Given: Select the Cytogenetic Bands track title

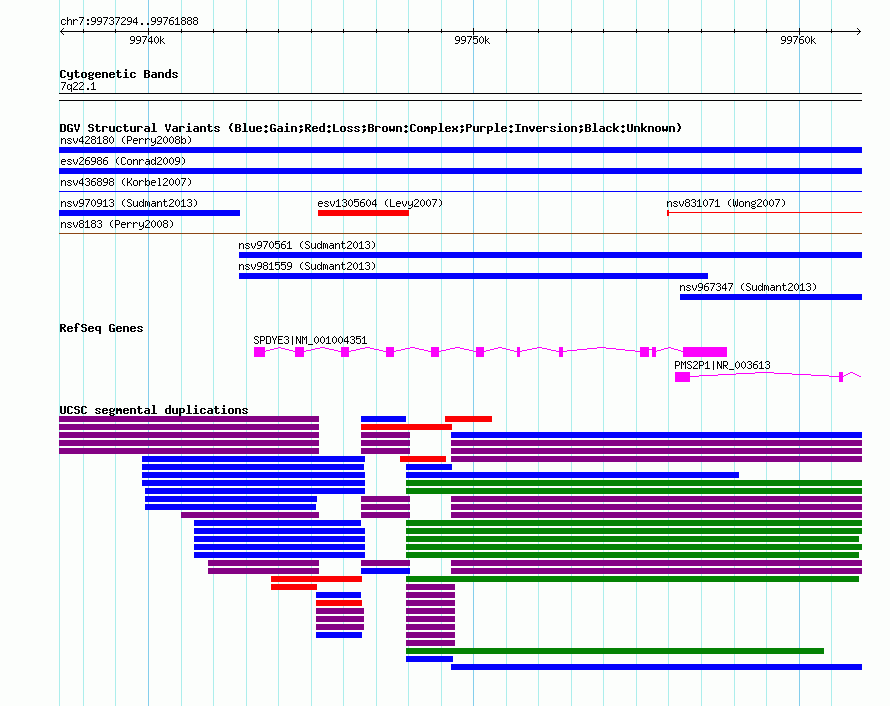Looking at the screenshot, I should (119, 74).
